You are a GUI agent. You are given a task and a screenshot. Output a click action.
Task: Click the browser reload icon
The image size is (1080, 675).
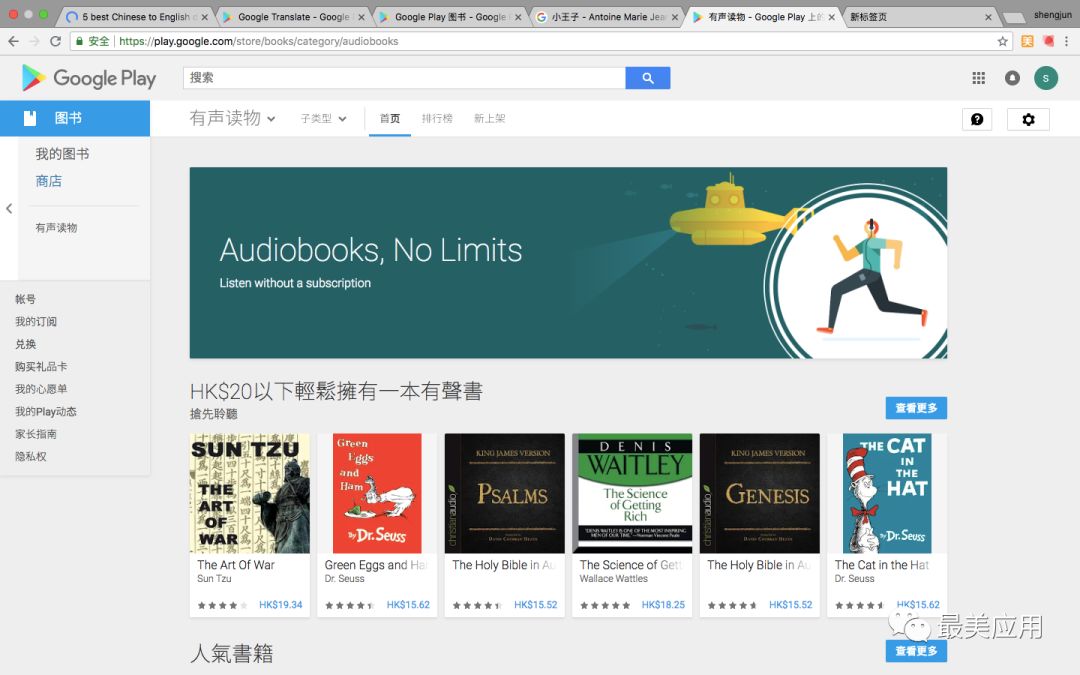click(55, 41)
